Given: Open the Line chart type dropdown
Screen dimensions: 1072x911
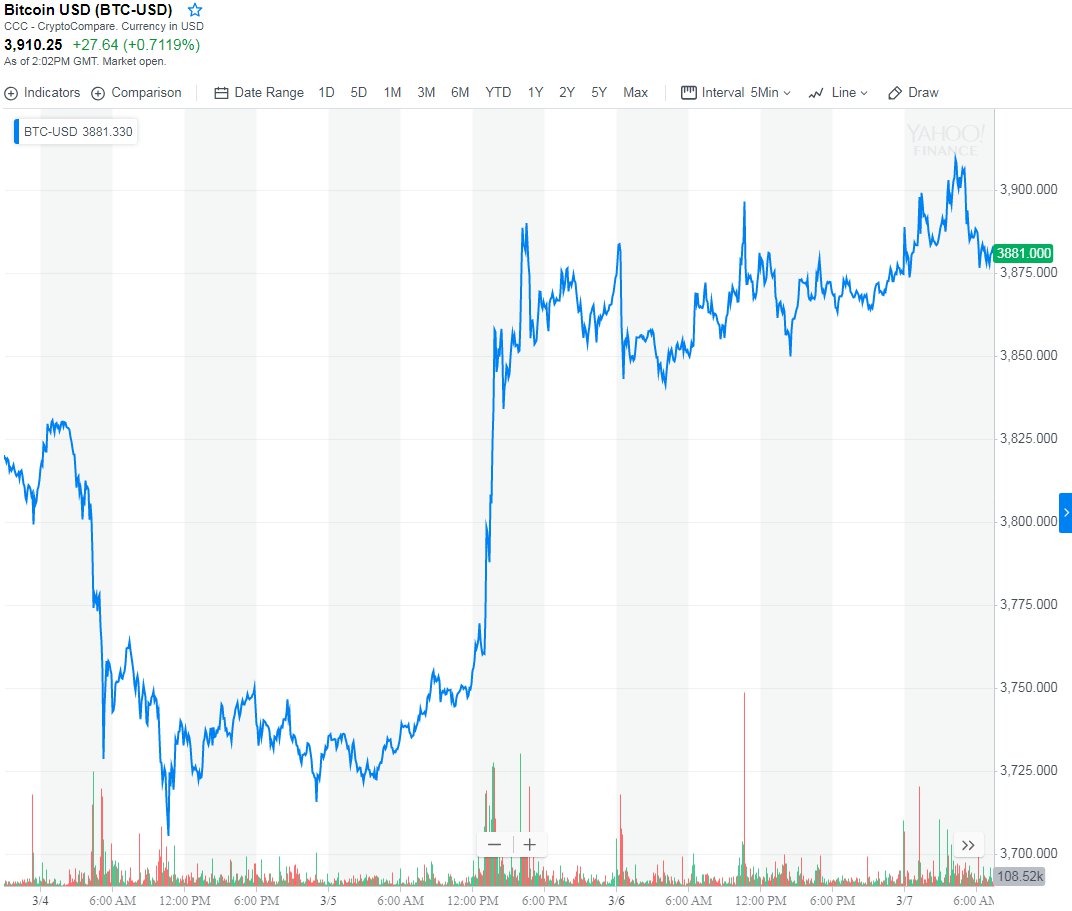Looking at the screenshot, I should click(x=838, y=93).
